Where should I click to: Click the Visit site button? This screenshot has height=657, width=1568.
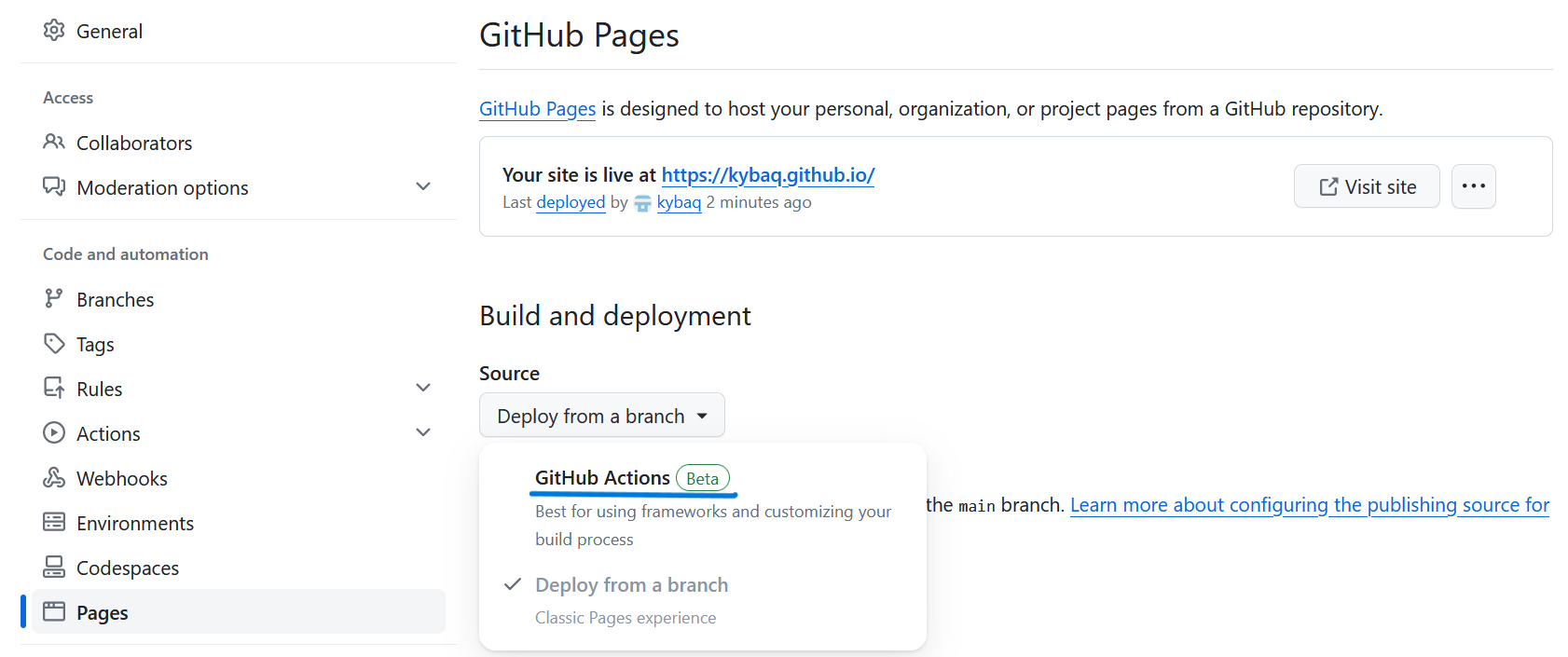click(x=1367, y=186)
